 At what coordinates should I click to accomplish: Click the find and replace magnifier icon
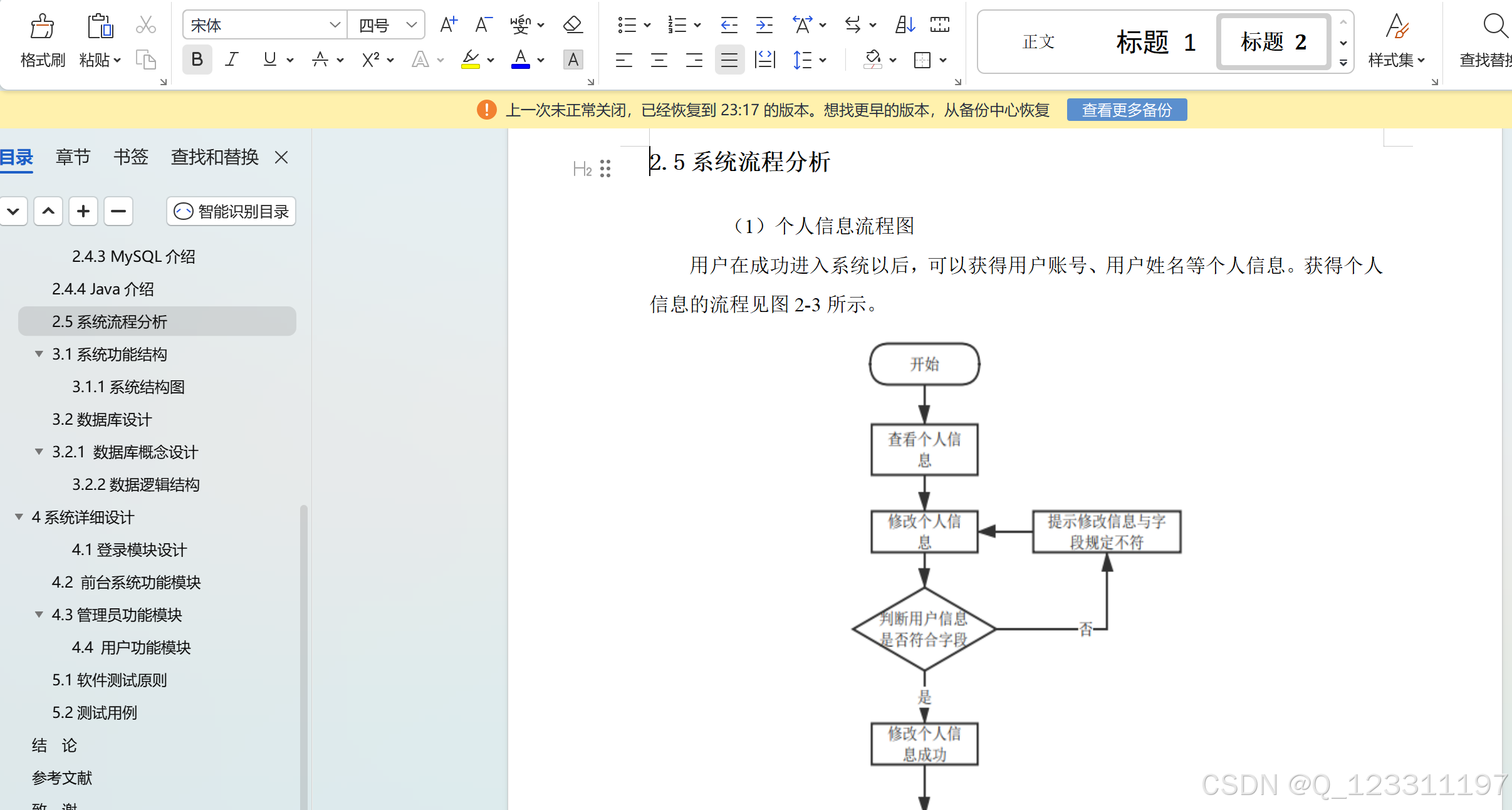[x=1495, y=26]
